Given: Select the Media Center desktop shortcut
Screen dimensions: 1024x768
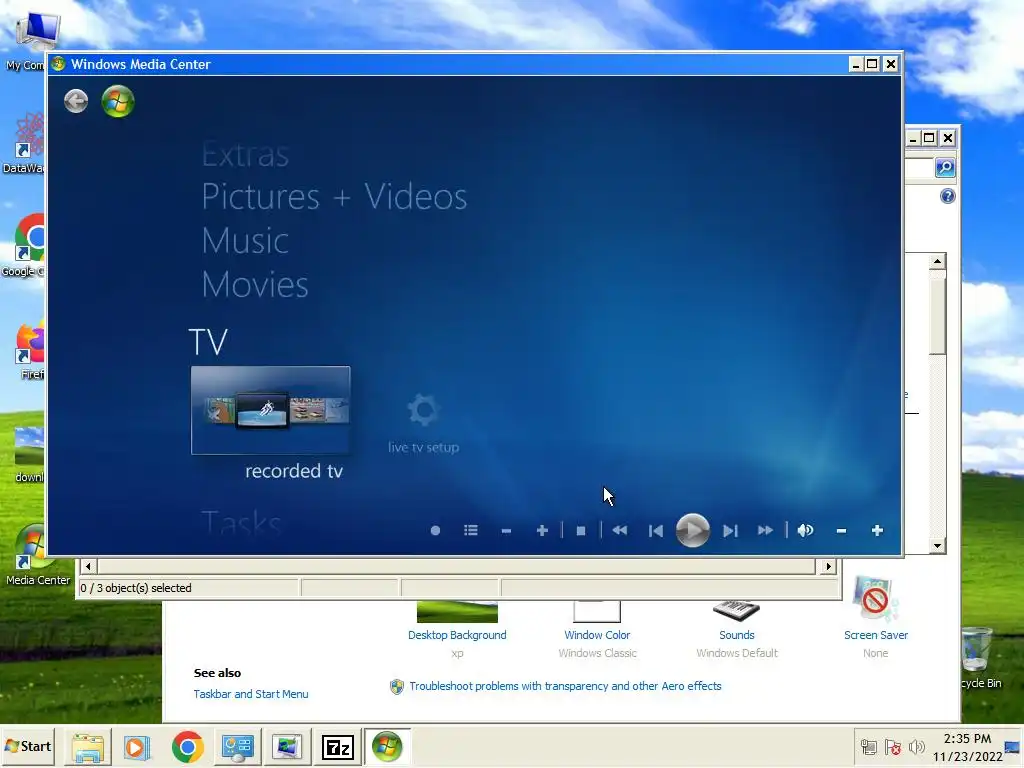Looking at the screenshot, I should click(x=37, y=555).
